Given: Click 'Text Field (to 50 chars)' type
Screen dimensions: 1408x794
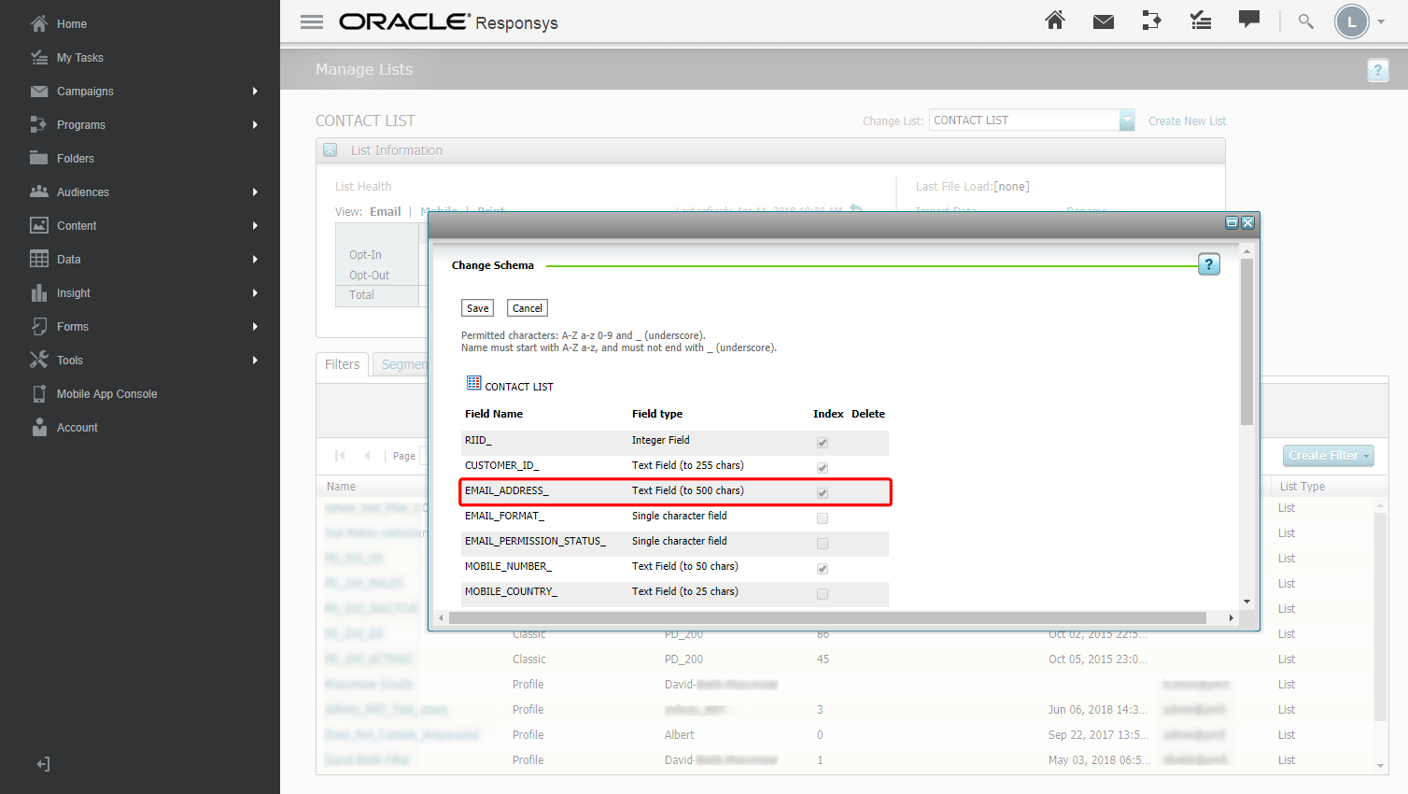Looking at the screenshot, I should coord(685,566).
